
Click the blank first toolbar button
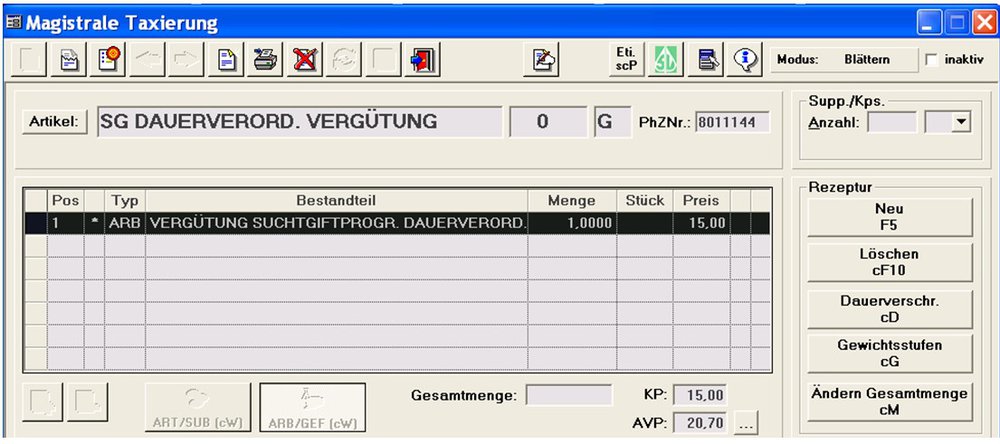click(x=29, y=61)
